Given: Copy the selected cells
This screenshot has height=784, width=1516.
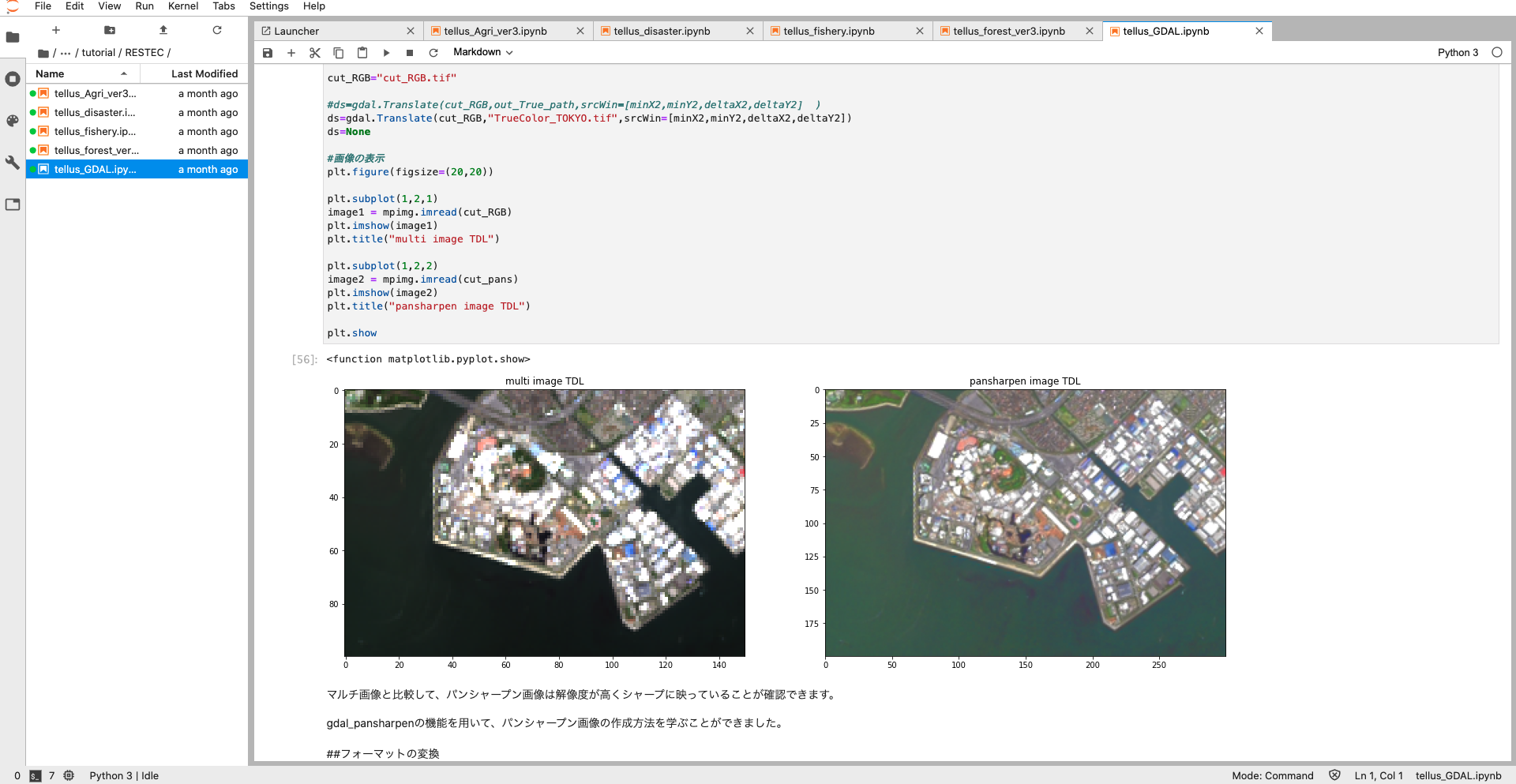Looking at the screenshot, I should click(339, 53).
